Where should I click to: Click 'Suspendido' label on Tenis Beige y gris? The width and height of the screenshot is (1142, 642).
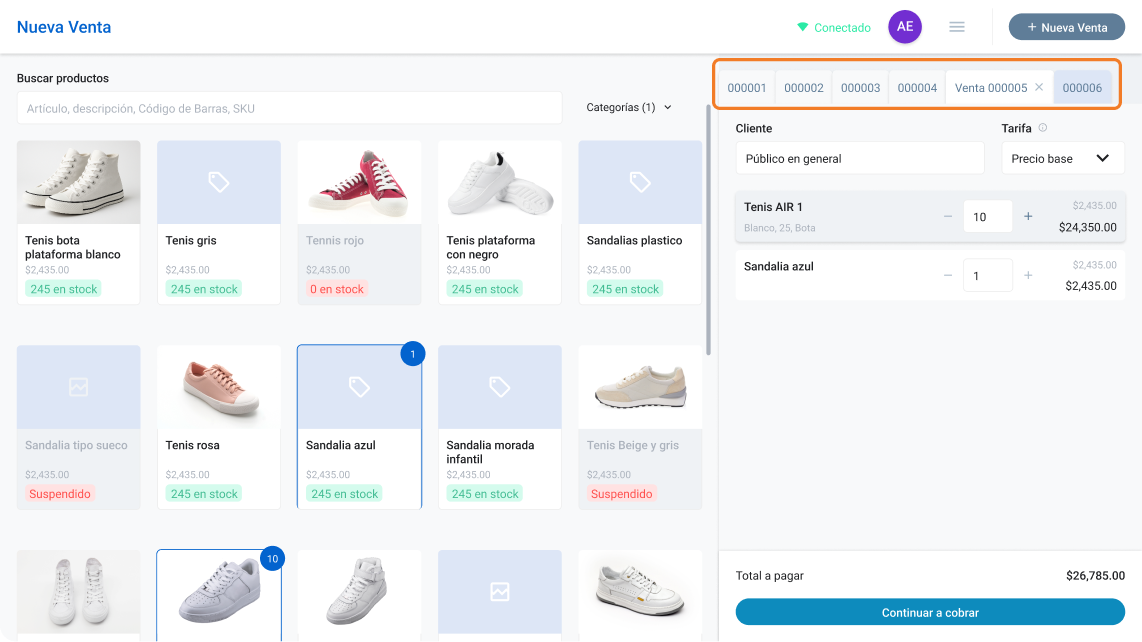tap(621, 493)
